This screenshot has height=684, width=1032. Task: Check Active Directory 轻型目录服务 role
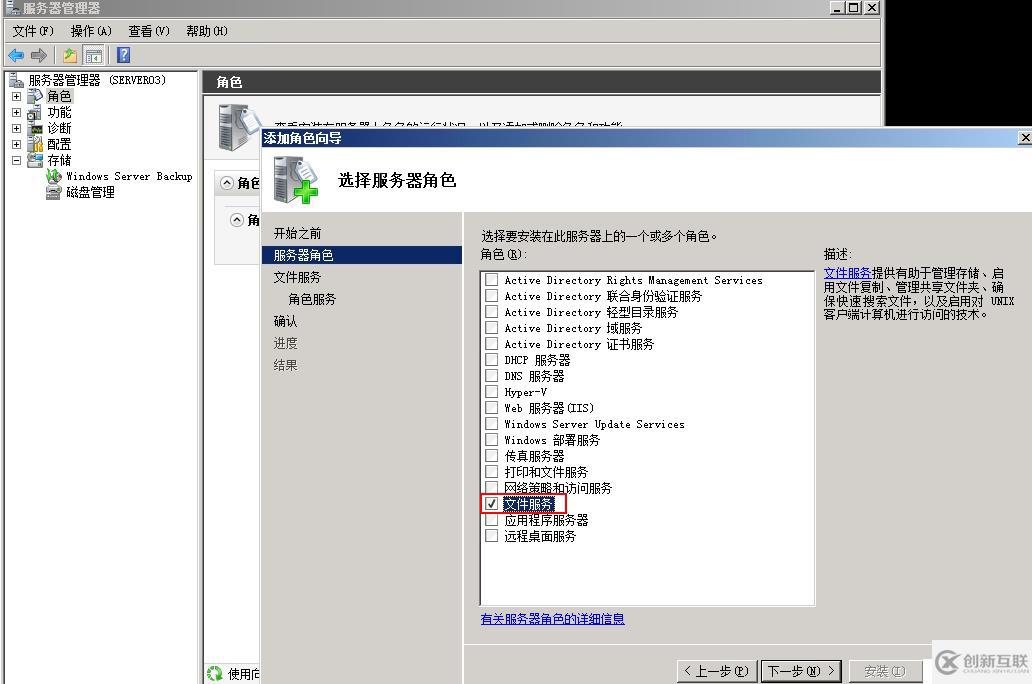(492, 311)
